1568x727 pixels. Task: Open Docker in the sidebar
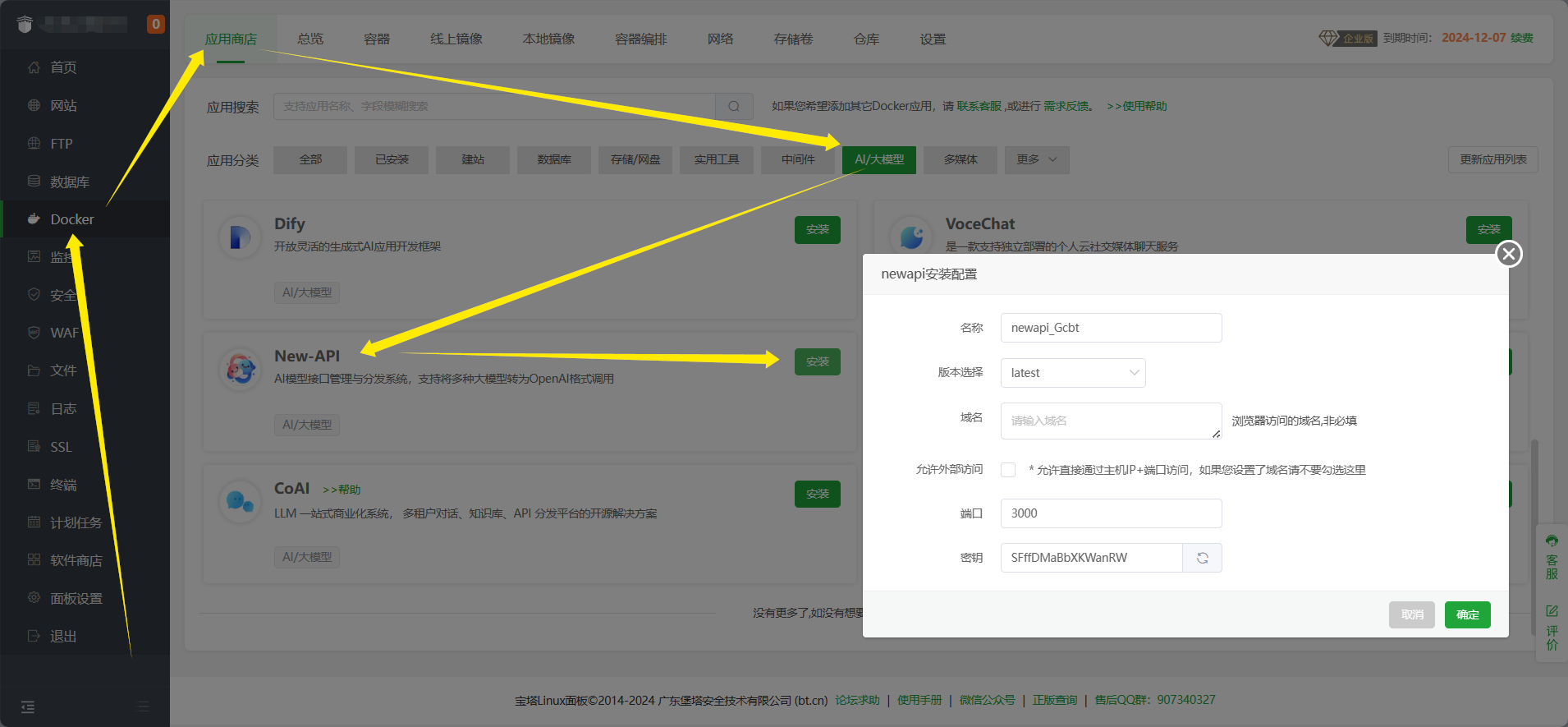[x=72, y=219]
